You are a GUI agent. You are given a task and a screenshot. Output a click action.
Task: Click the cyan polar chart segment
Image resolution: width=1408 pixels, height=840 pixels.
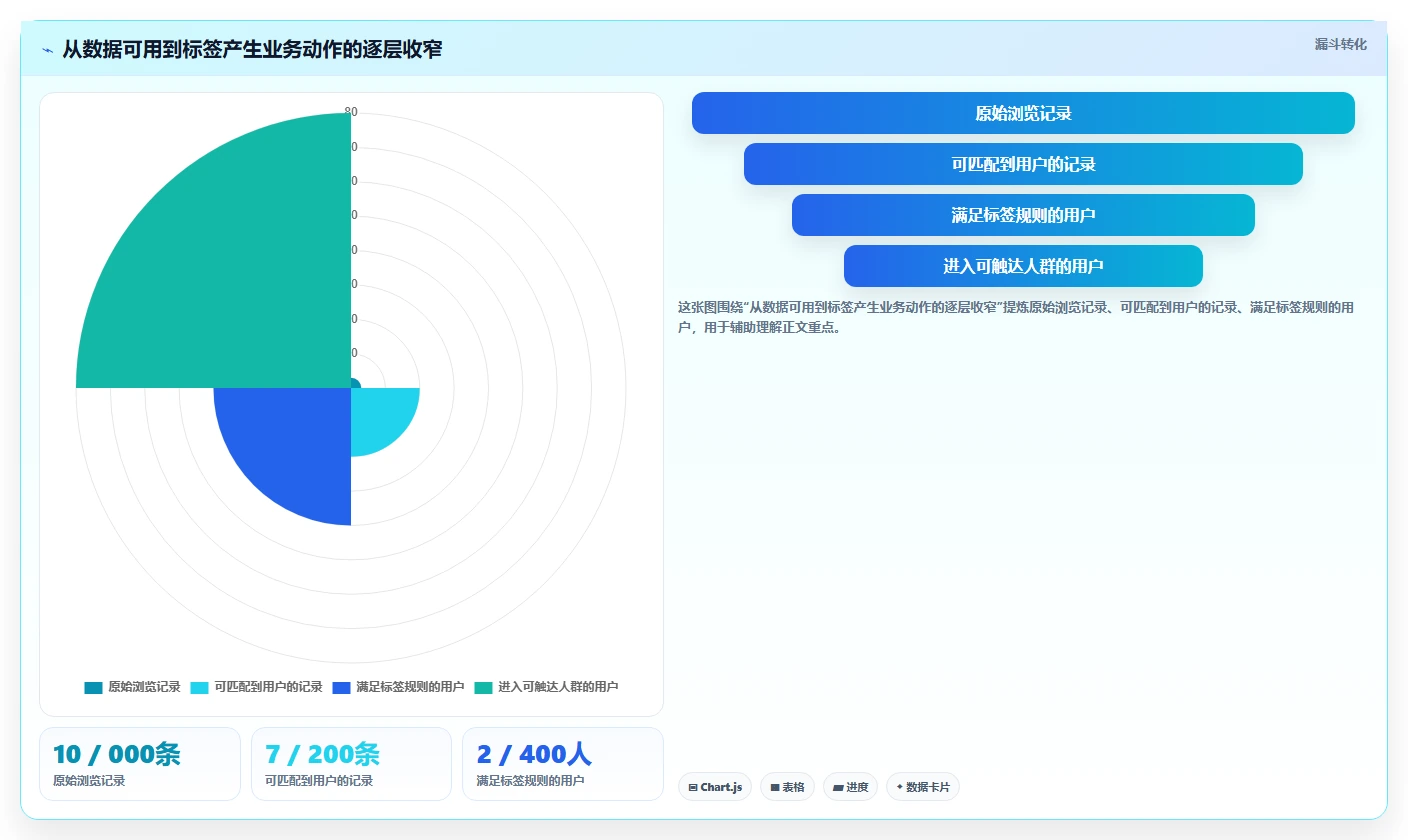[378, 415]
